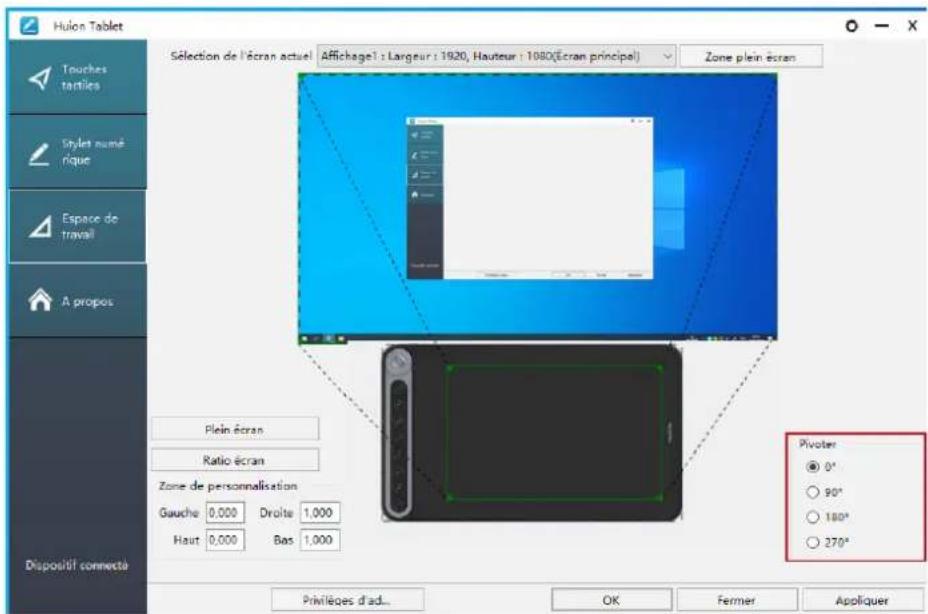Screen dimensions: 928x614
Task: Click the Appliquer button
Action: click(862, 600)
